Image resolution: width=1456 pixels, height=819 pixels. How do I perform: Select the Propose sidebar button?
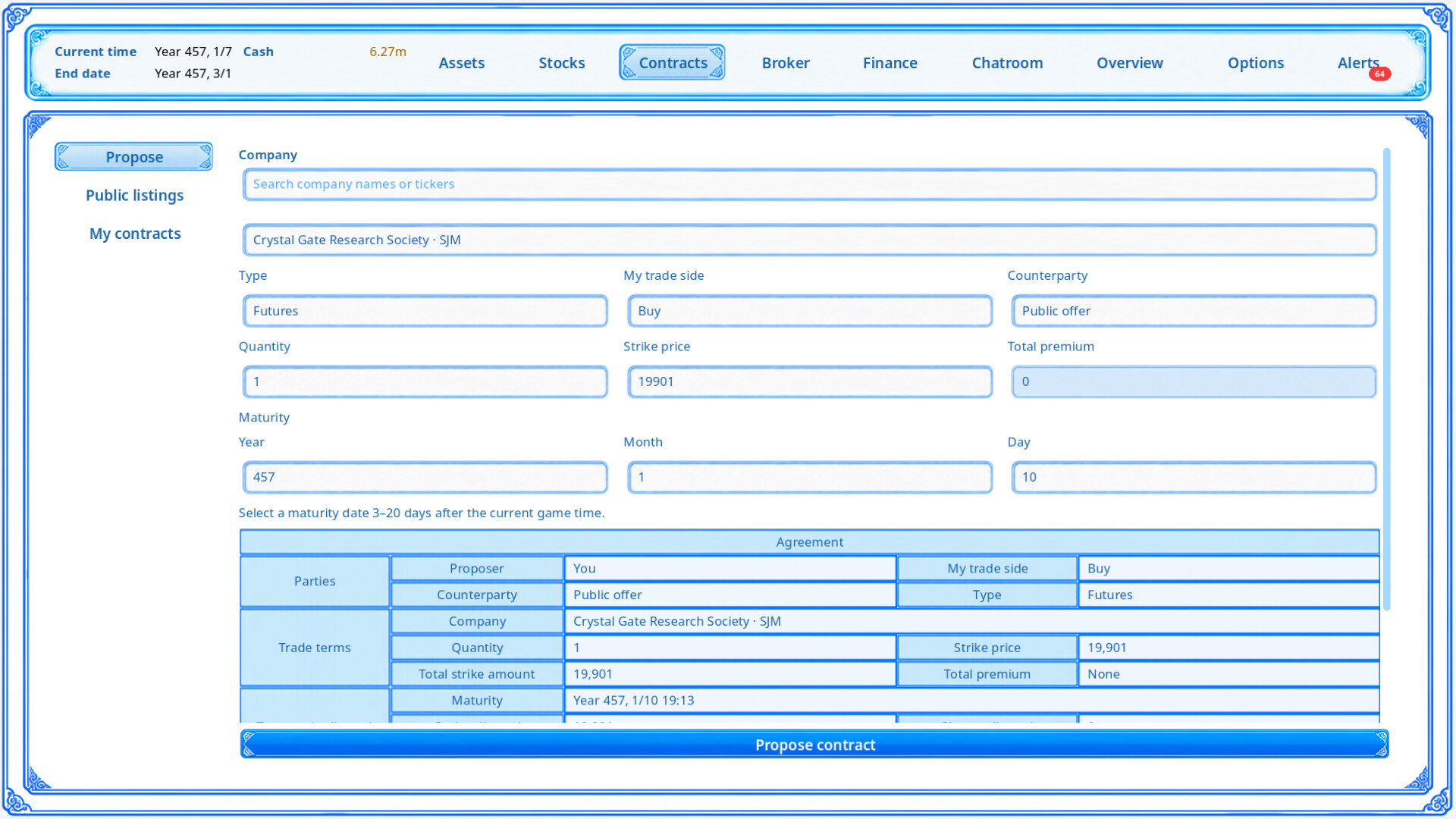[133, 156]
